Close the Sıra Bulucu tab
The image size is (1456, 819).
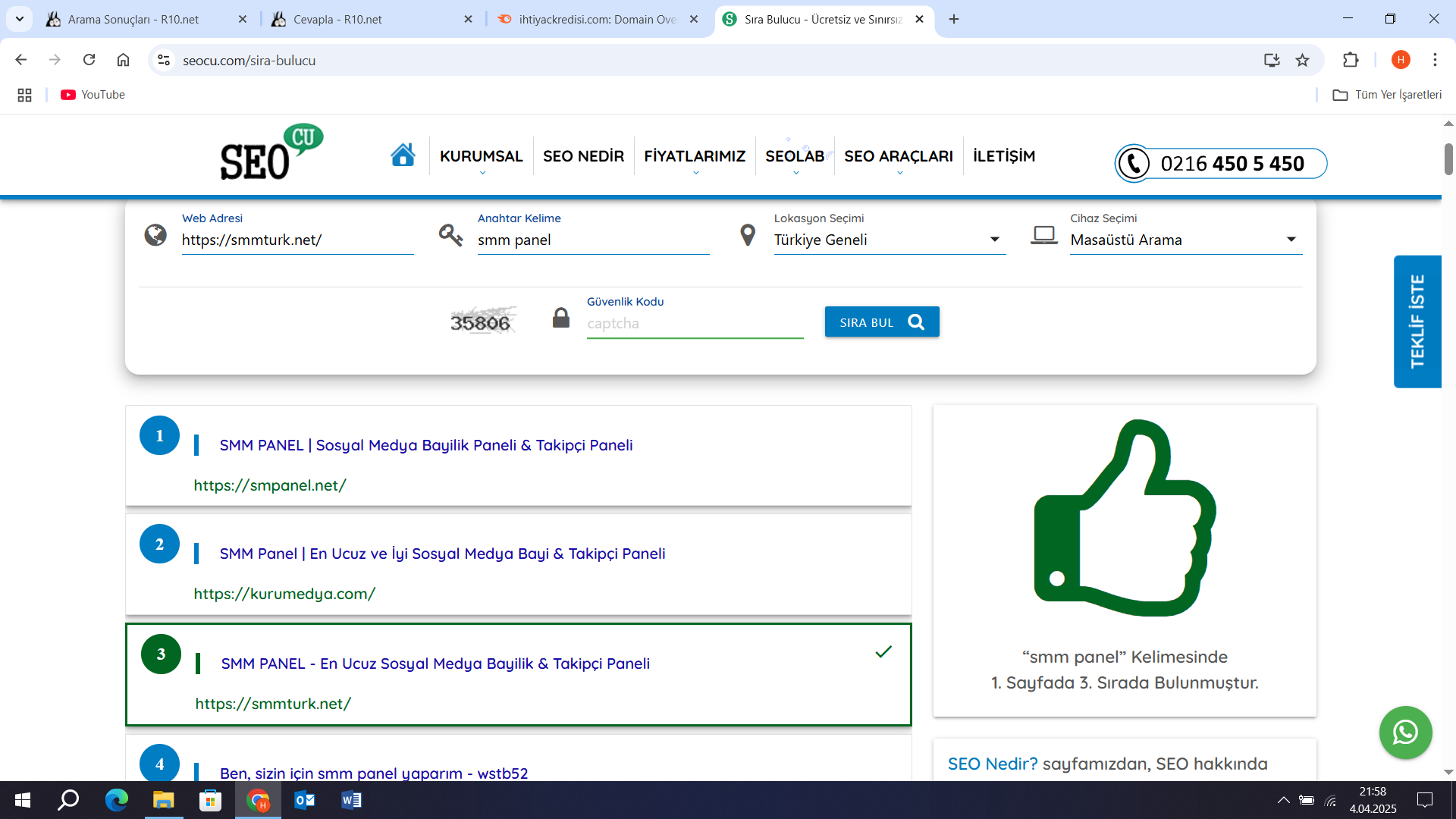(919, 19)
